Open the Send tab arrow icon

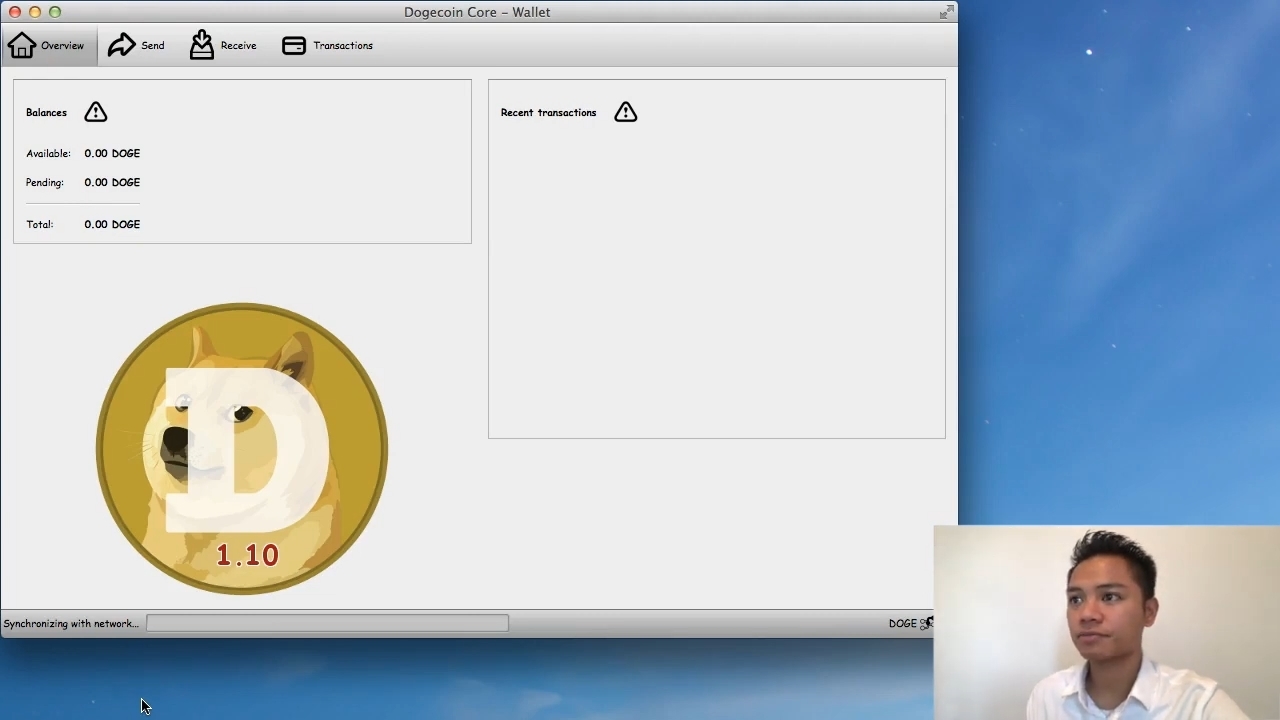point(122,45)
